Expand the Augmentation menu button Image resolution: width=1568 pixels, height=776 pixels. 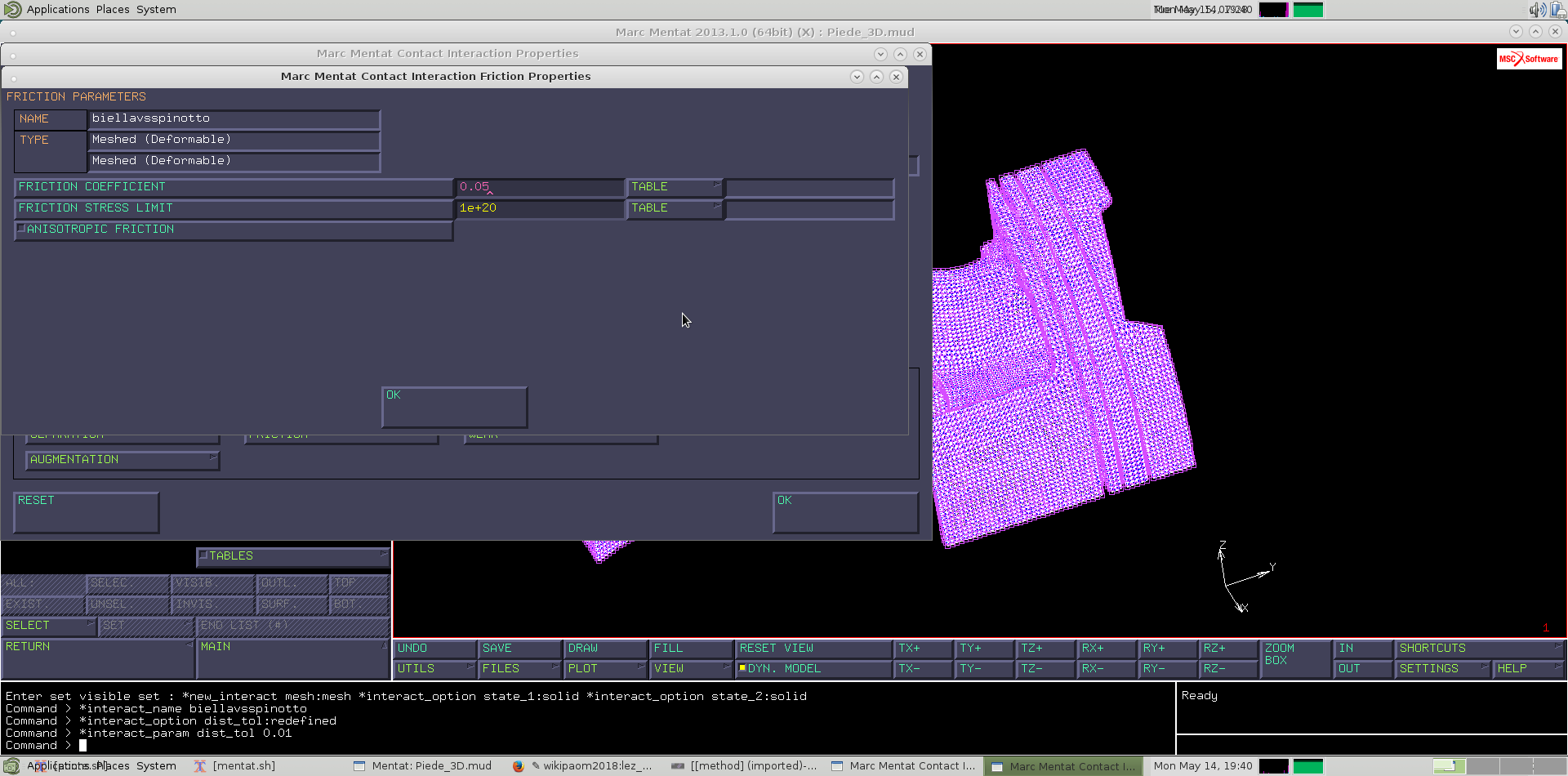click(x=122, y=461)
